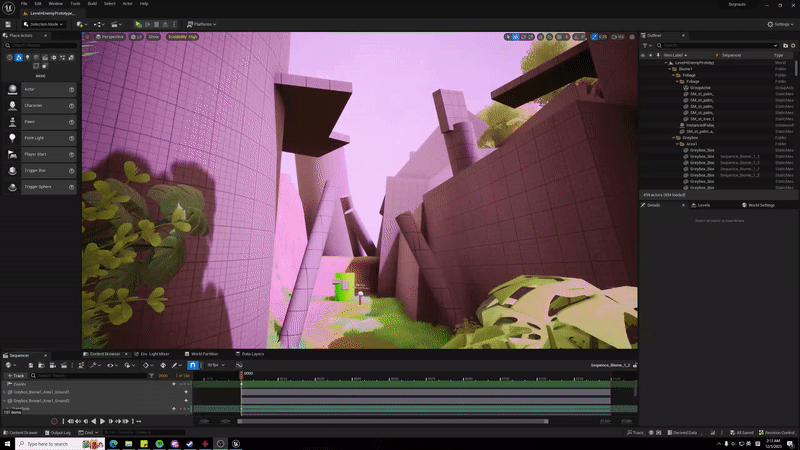
Task: Click the Sequencer render movie clapper icon
Action: [64, 365]
